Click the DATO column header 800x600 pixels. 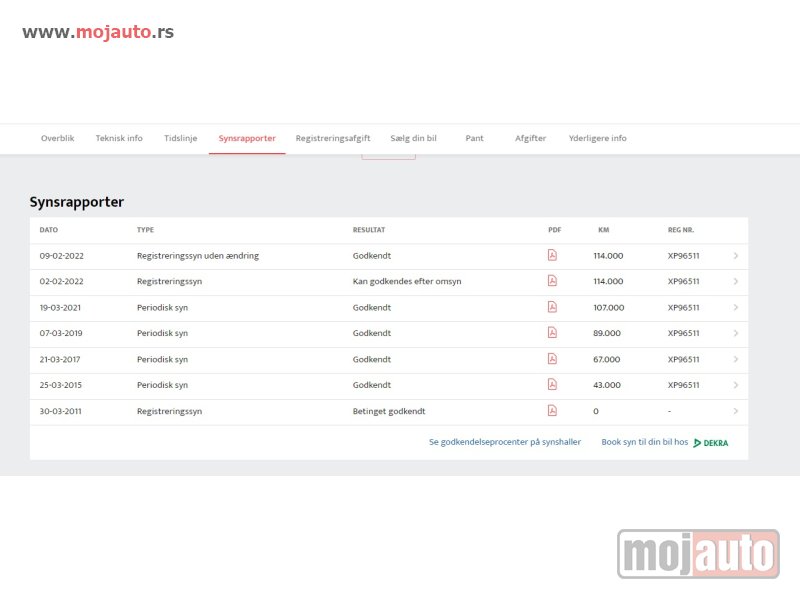pos(48,230)
